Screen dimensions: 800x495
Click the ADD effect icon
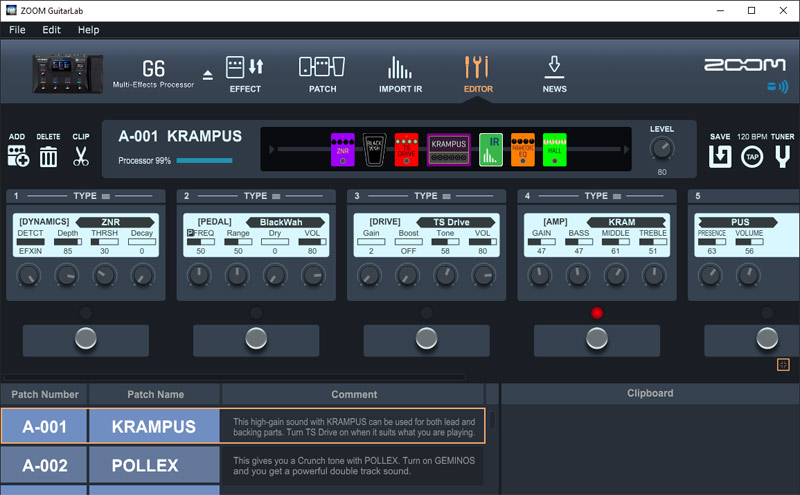(18, 156)
